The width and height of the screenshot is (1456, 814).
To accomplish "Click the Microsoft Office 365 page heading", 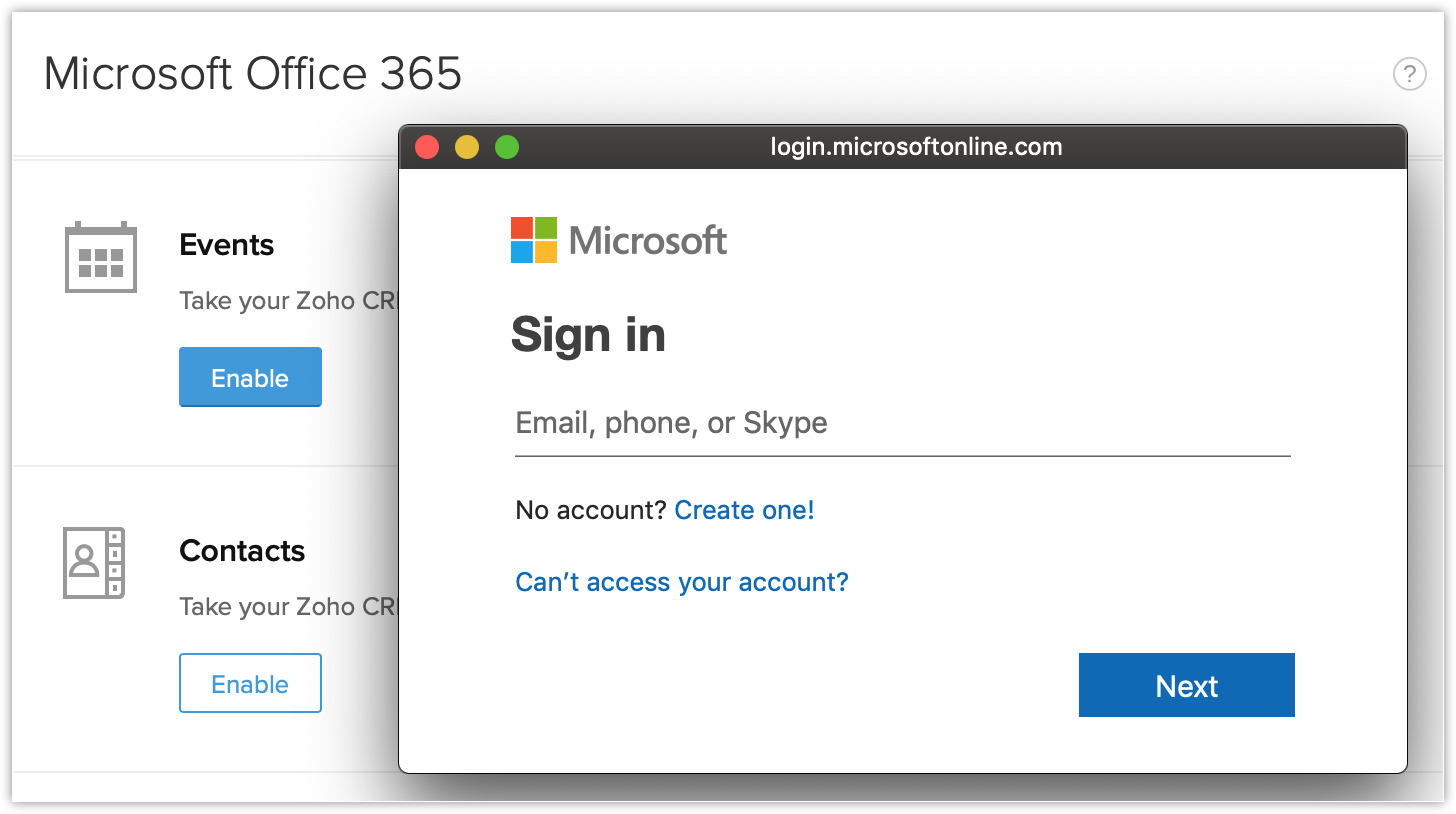I will tap(253, 74).
